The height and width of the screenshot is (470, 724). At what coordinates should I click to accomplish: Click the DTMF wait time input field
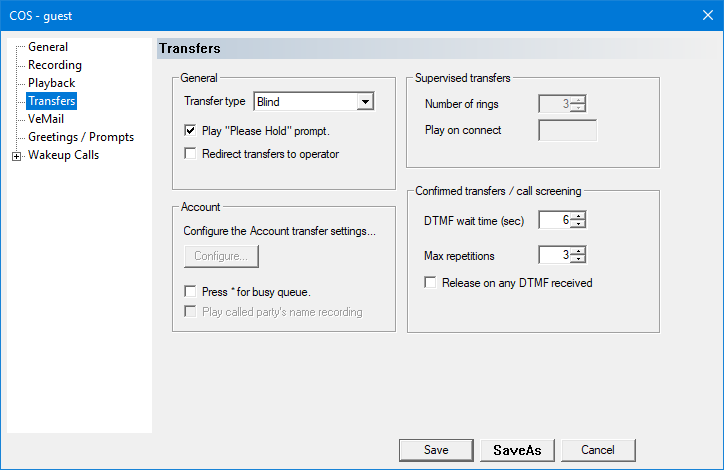(555, 220)
